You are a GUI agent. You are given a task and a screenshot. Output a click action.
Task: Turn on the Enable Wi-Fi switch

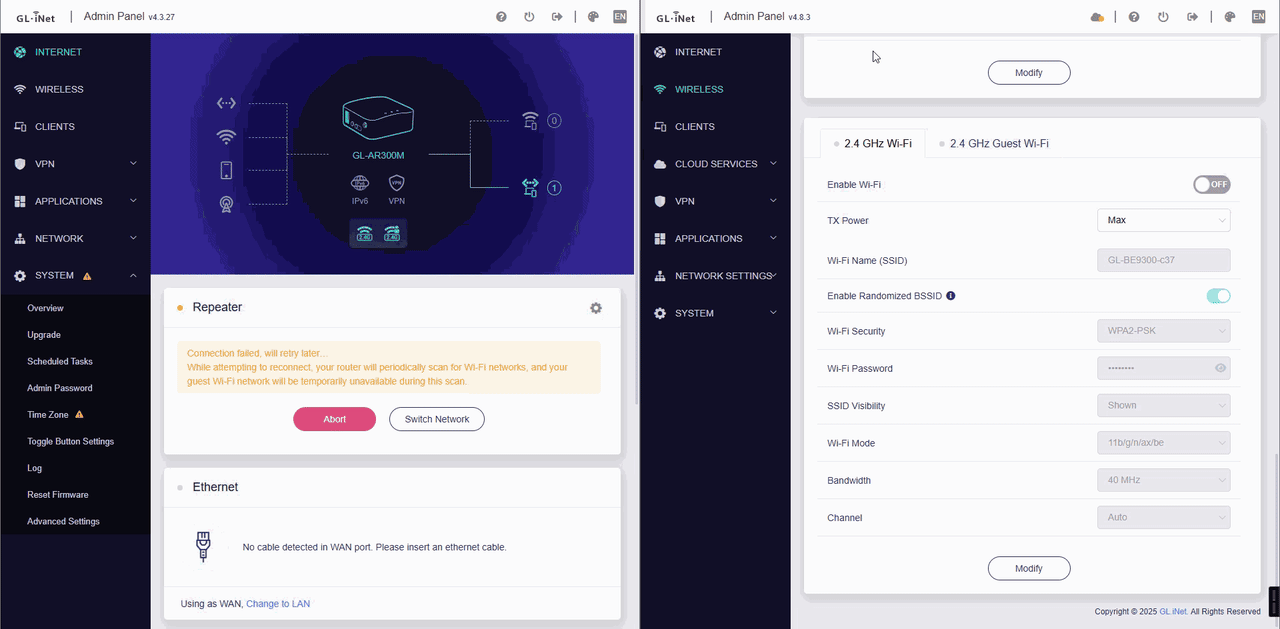[1211, 184]
